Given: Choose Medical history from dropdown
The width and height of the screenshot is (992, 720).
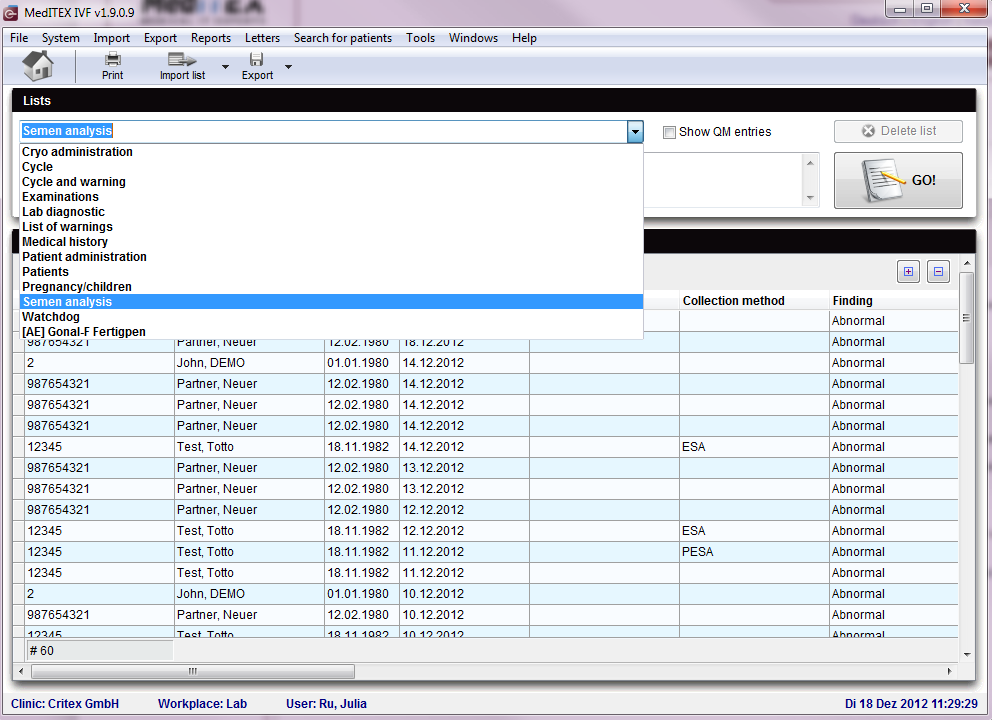Looking at the screenshot, I should (332, 242).
